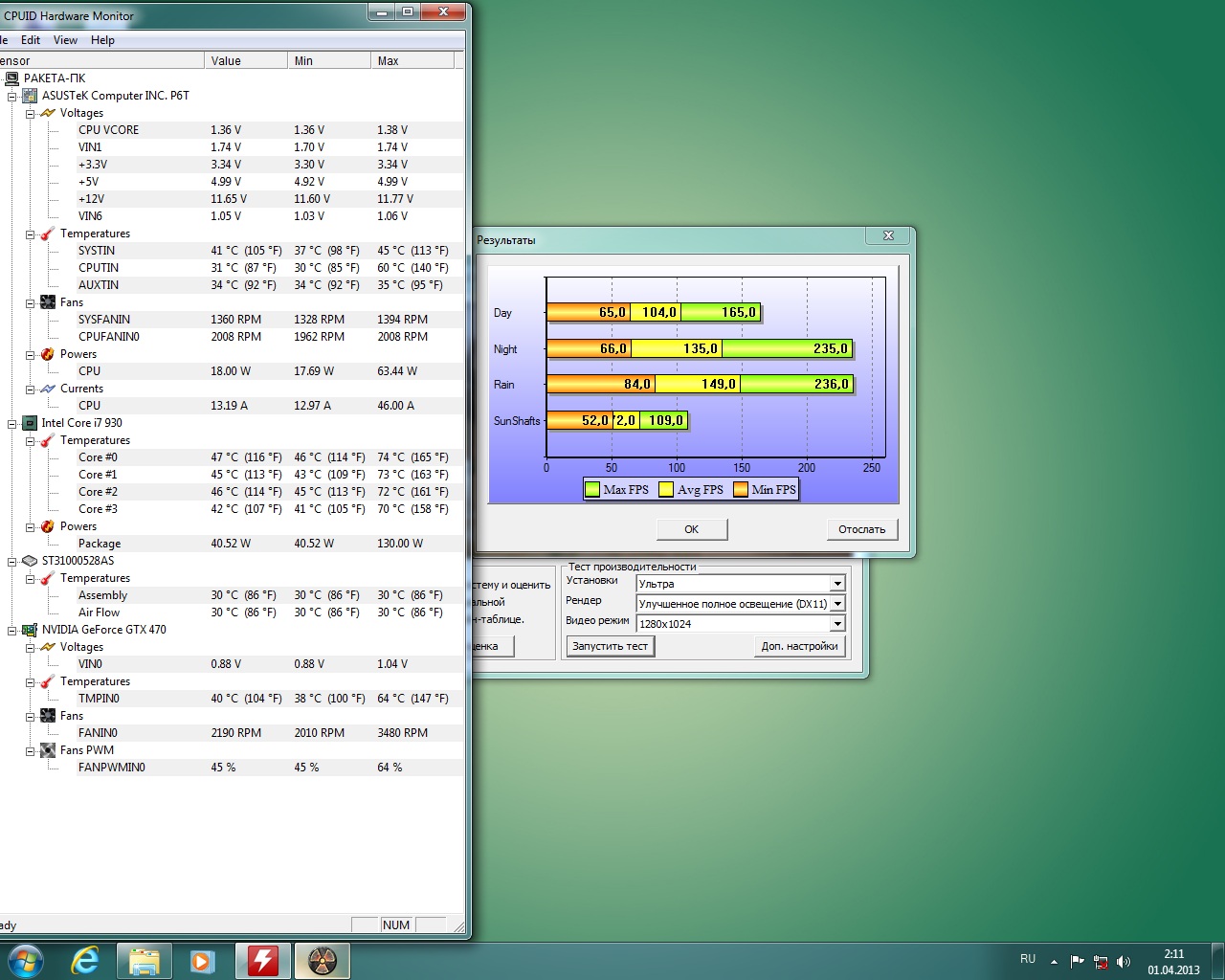1225x980 pixels.
Task: Click the ST31000528AS hard drive icon
Action: (30, 561)
